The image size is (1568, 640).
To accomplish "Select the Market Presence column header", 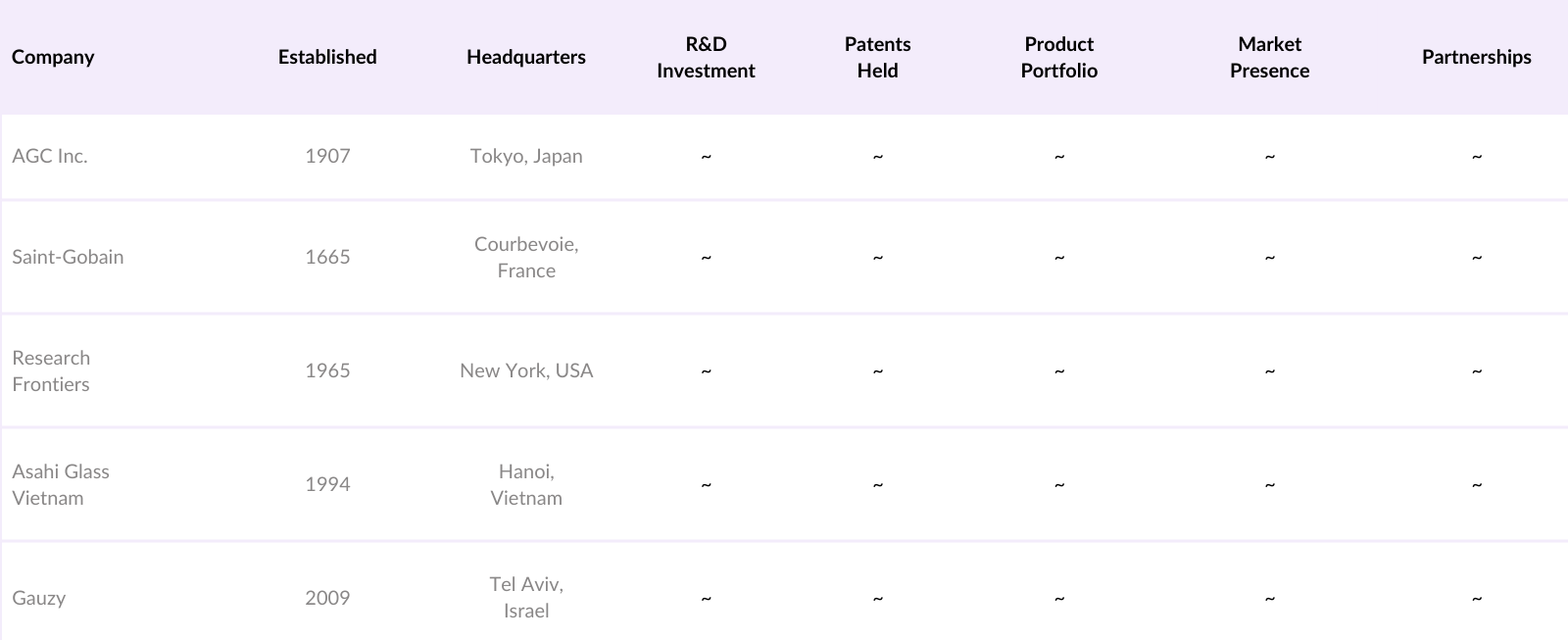I will click(1269, 57).
